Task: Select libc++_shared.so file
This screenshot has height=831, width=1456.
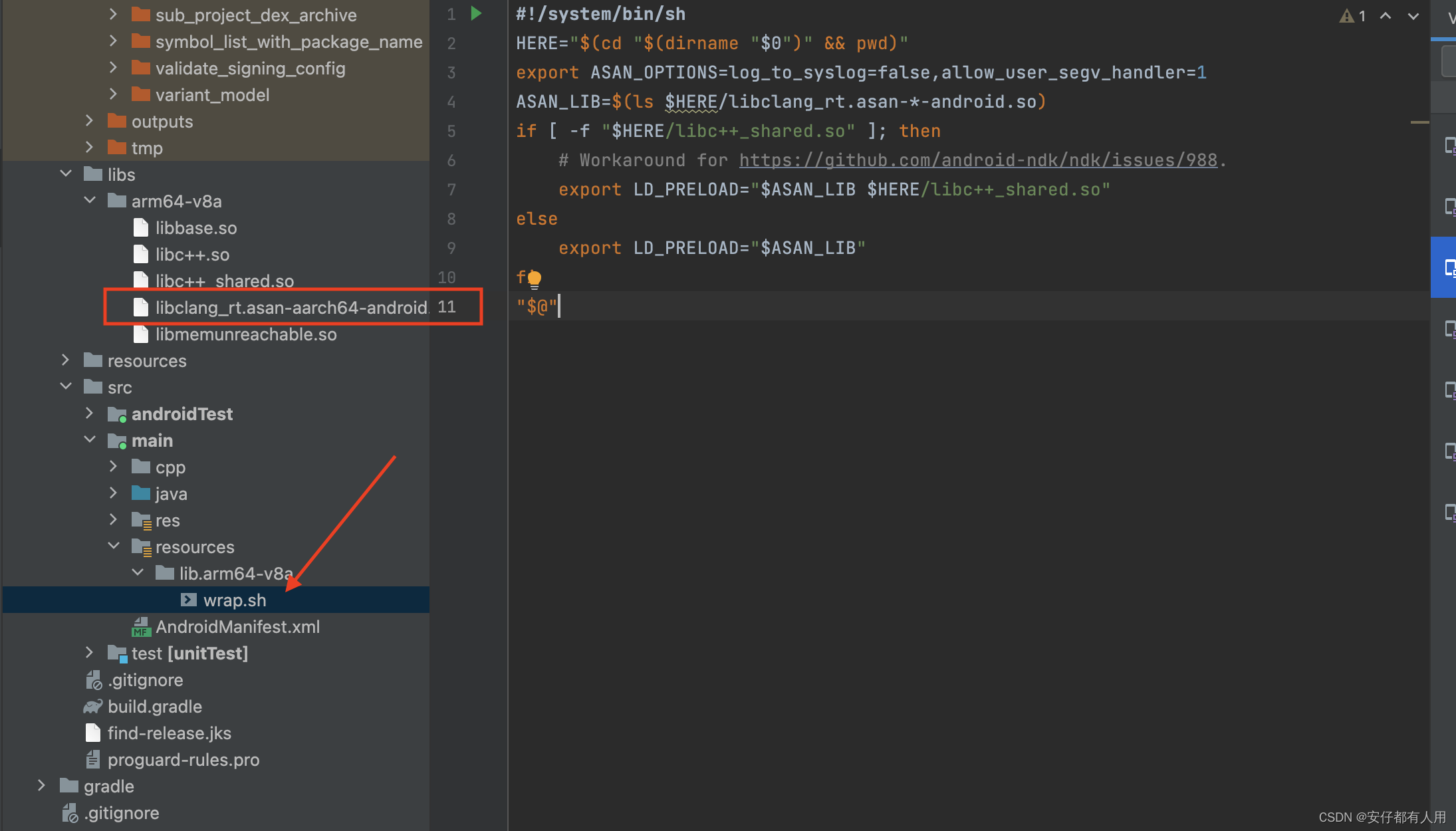Action: pyautogui.click(x=224, y=281)
